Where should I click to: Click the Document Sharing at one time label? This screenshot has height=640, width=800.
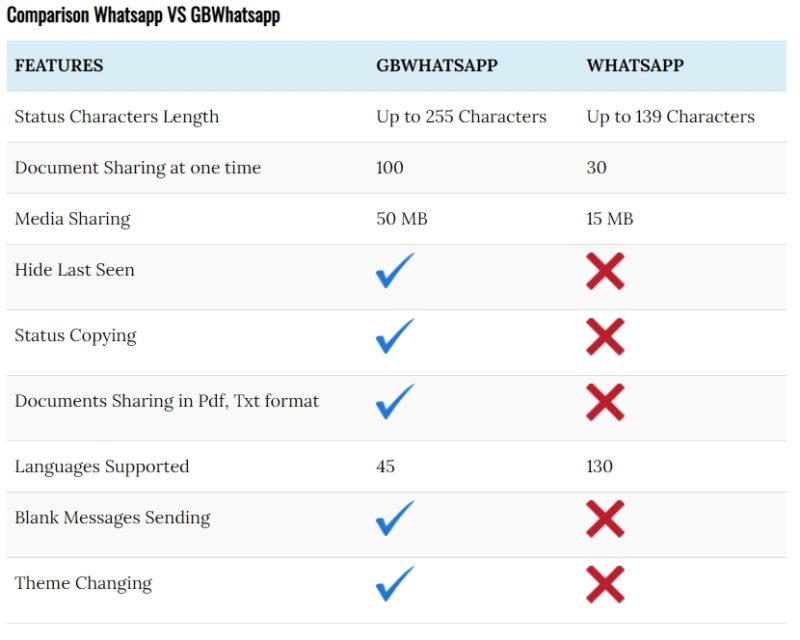click(137, 168)
